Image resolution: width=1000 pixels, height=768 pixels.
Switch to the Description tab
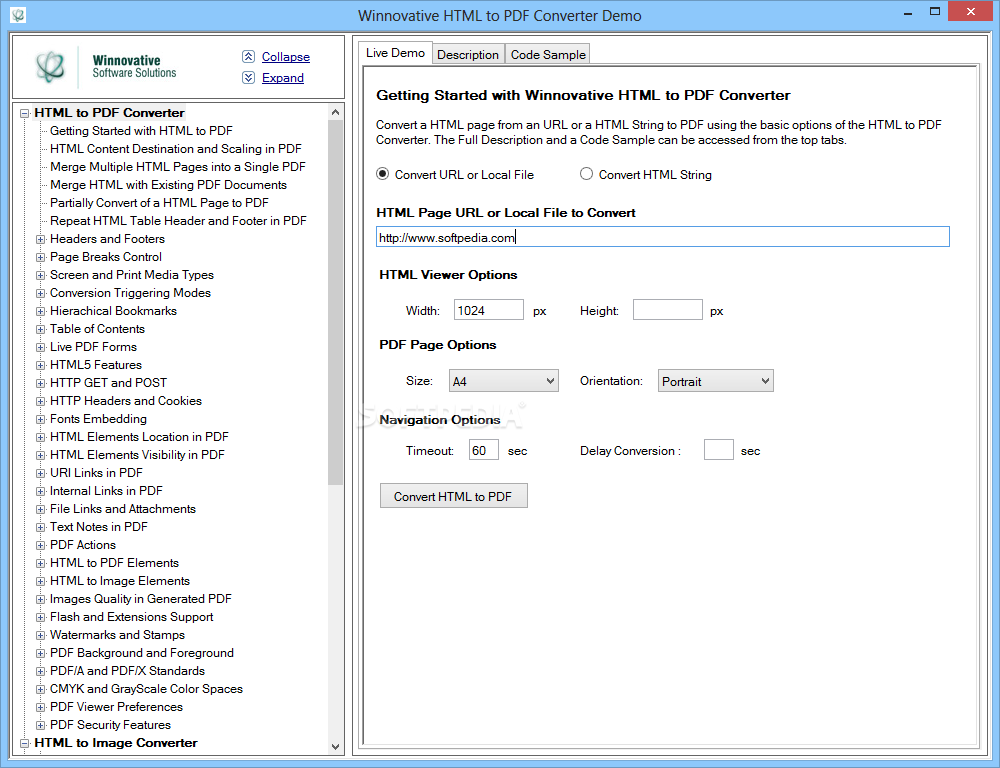click(x=468, y=54)
